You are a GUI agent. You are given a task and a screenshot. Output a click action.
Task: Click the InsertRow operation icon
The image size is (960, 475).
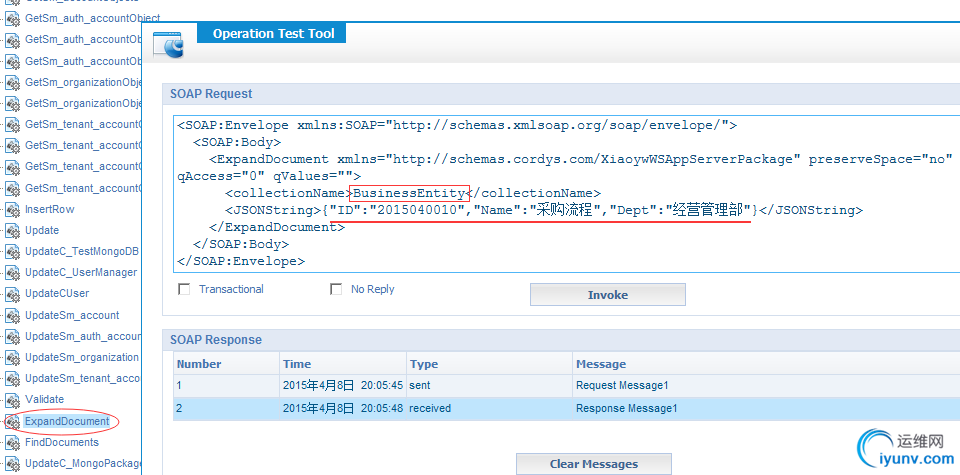tap(13, 210)
